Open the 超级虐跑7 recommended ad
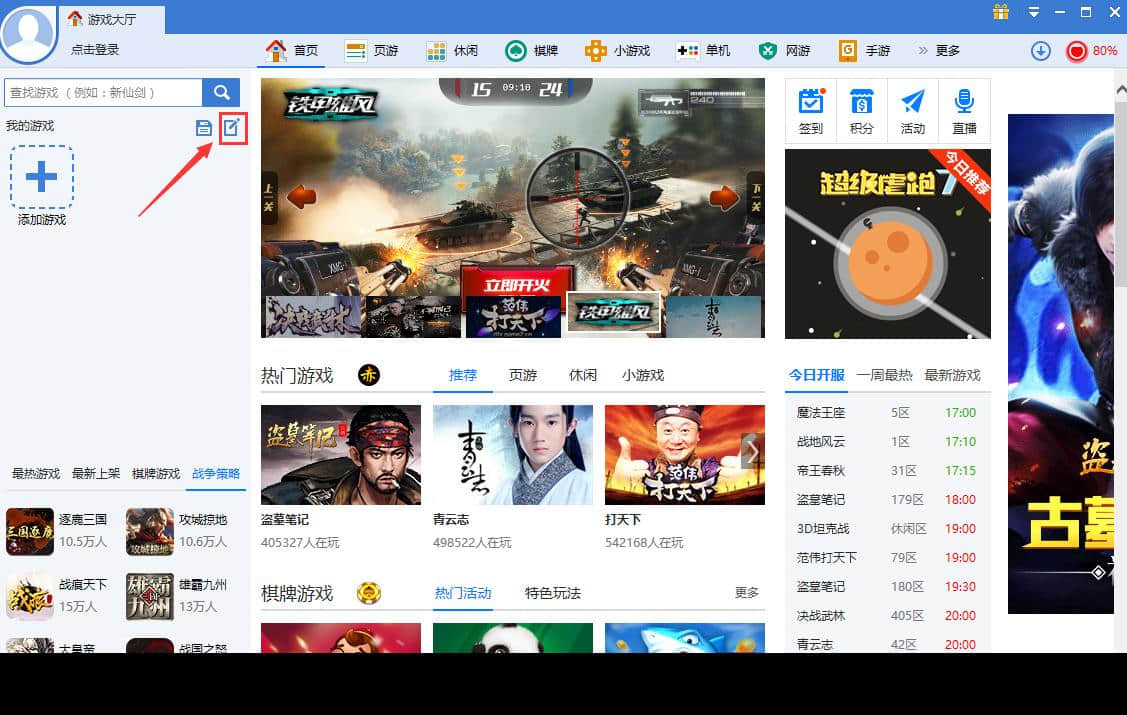1127x715 pixels. click(x=888, y=244)
